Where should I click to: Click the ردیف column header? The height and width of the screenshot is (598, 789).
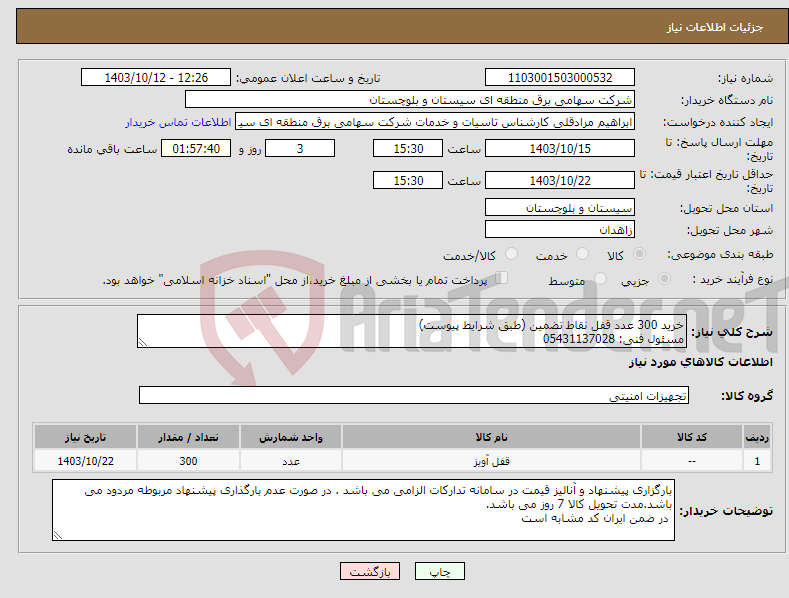[x=757, y=437]
